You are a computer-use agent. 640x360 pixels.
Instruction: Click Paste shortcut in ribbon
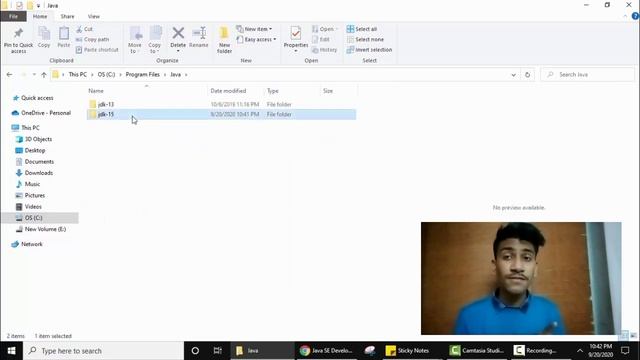(x=97, y=49)
